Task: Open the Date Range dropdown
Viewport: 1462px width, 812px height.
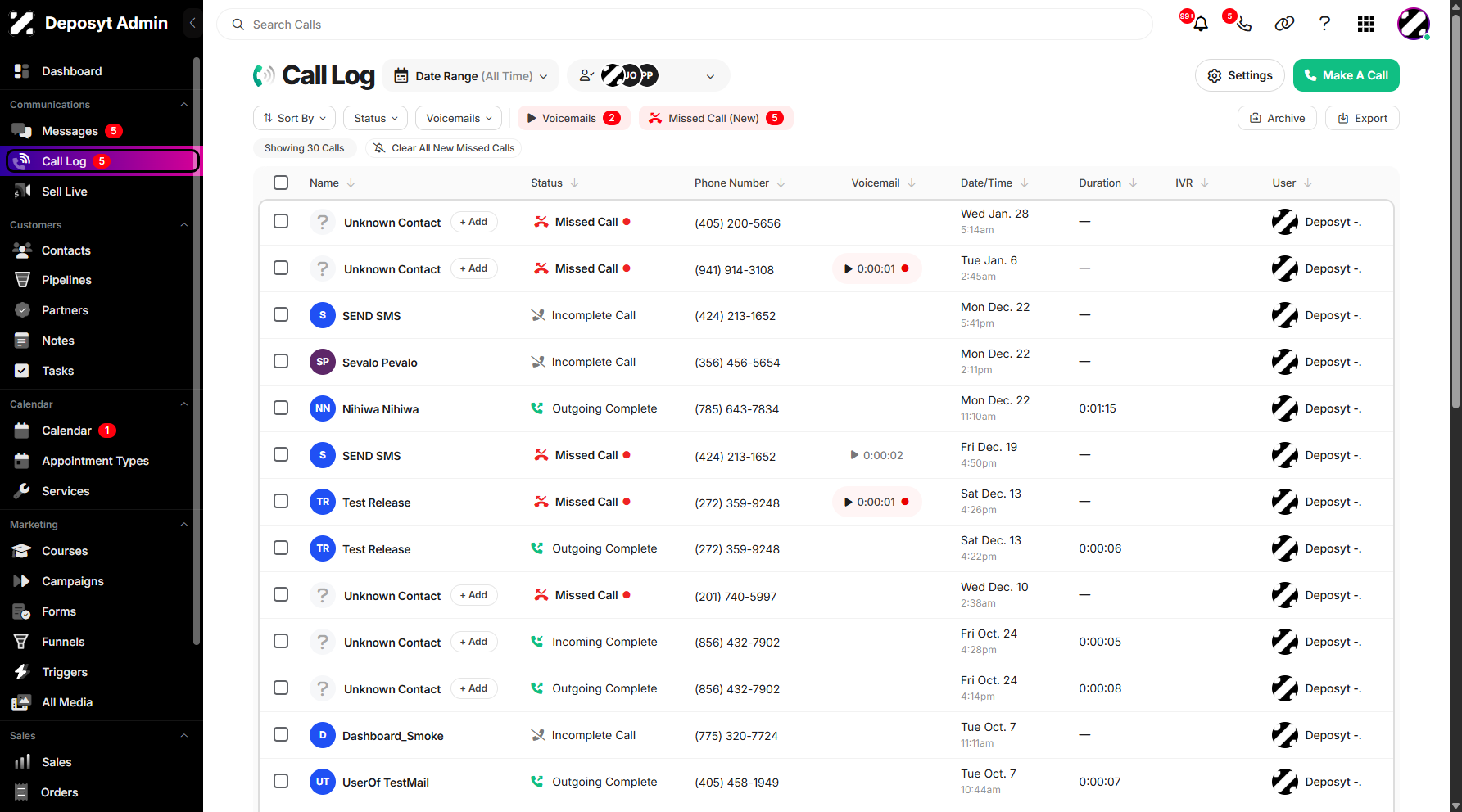Action: pos(471,75)
